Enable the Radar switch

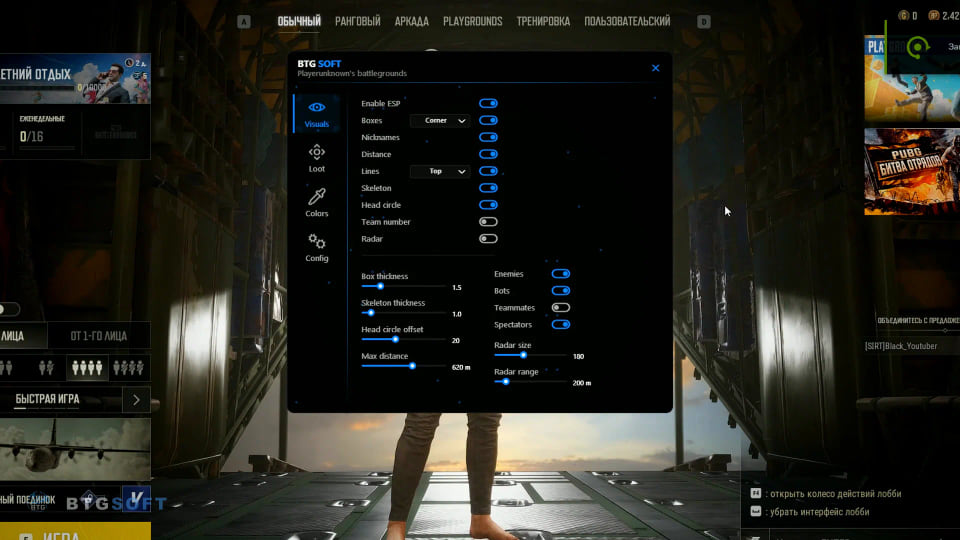click(x=488, y=239)
